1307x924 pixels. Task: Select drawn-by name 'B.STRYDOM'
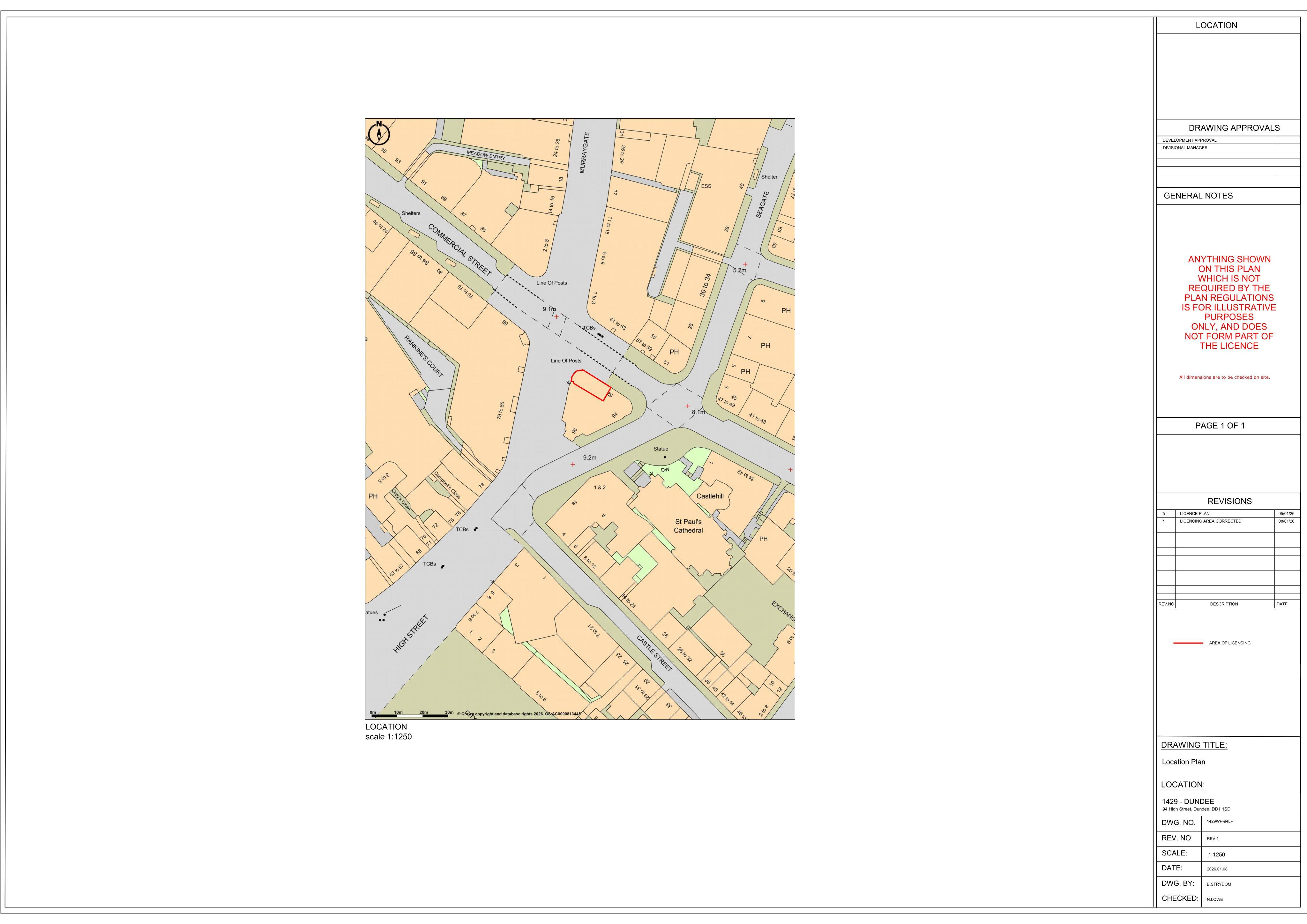[1219, 884]
